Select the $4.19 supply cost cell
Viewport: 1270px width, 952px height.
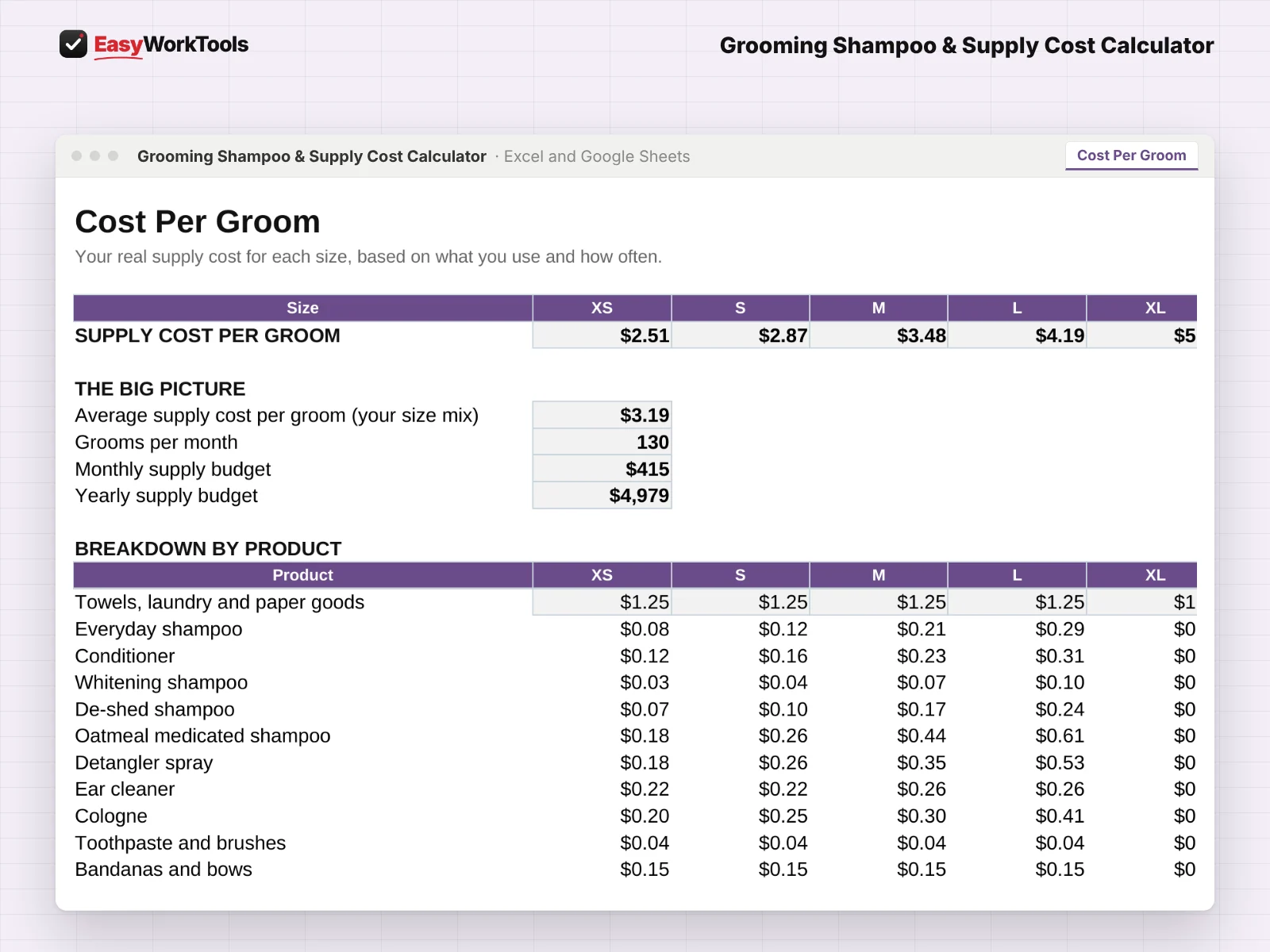(x=1017, y=336)
